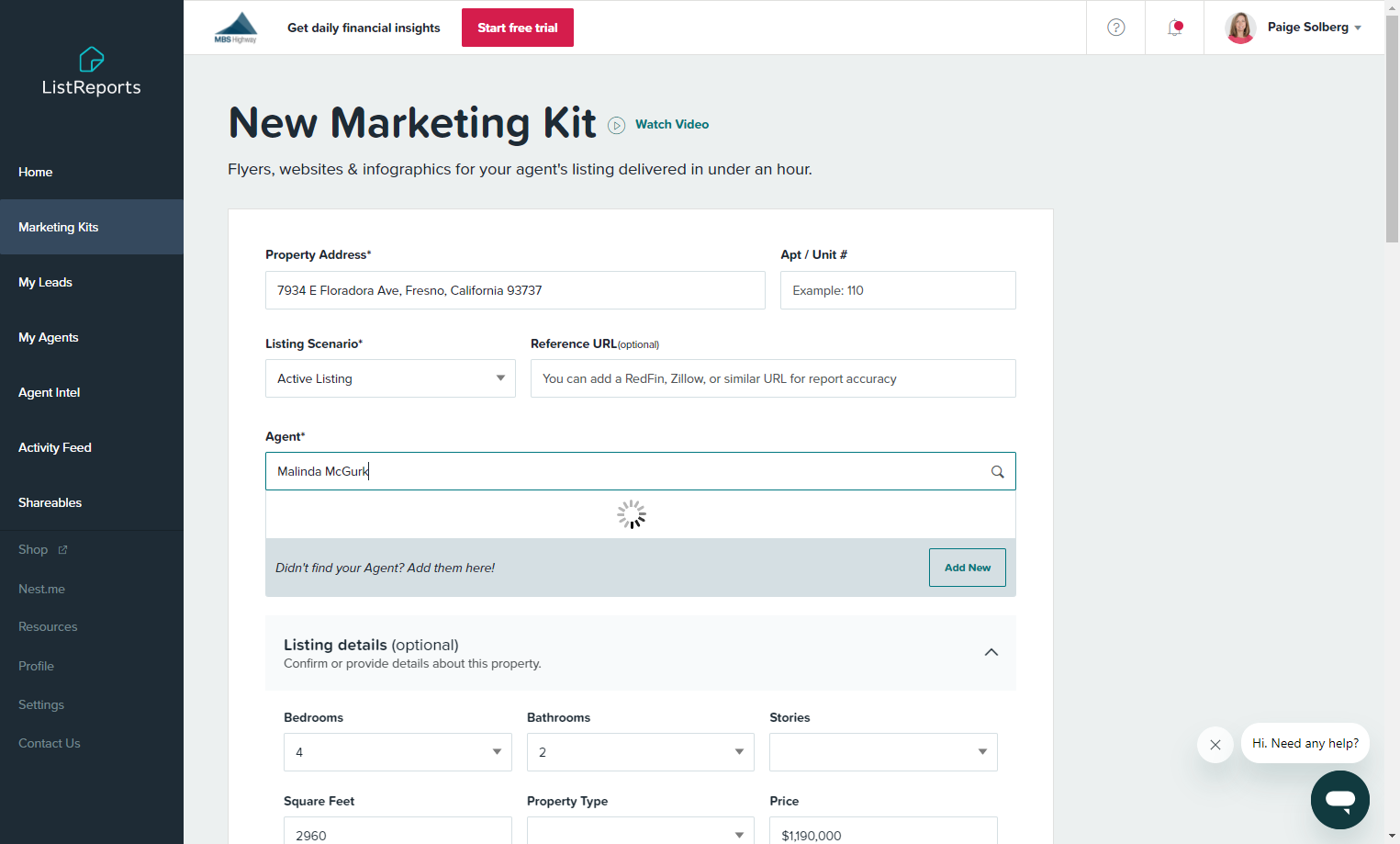Click the Start free trial button
Image resolution: width=1400 pixels, height=844 pixels.
(x=518, y=28)
